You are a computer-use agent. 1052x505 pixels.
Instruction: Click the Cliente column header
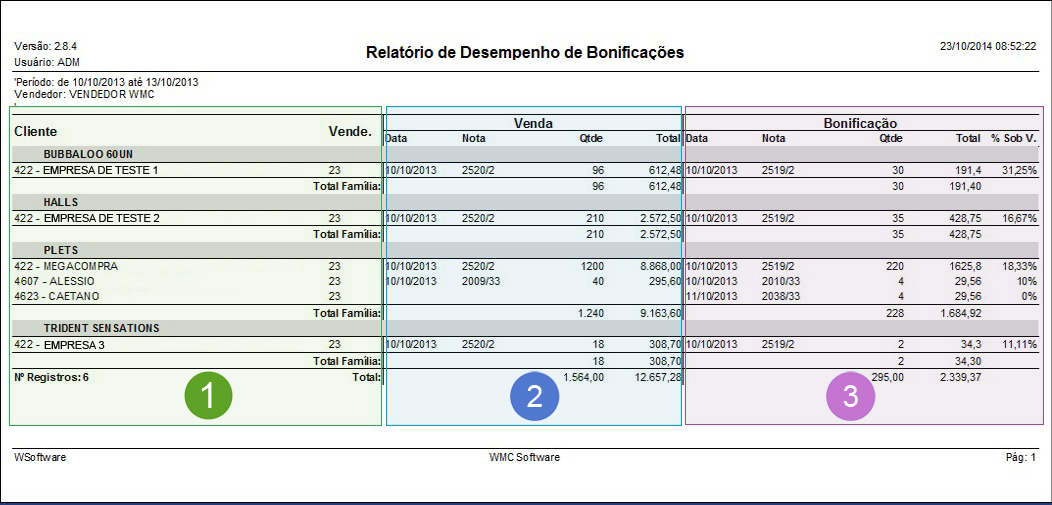pos(36,131)
